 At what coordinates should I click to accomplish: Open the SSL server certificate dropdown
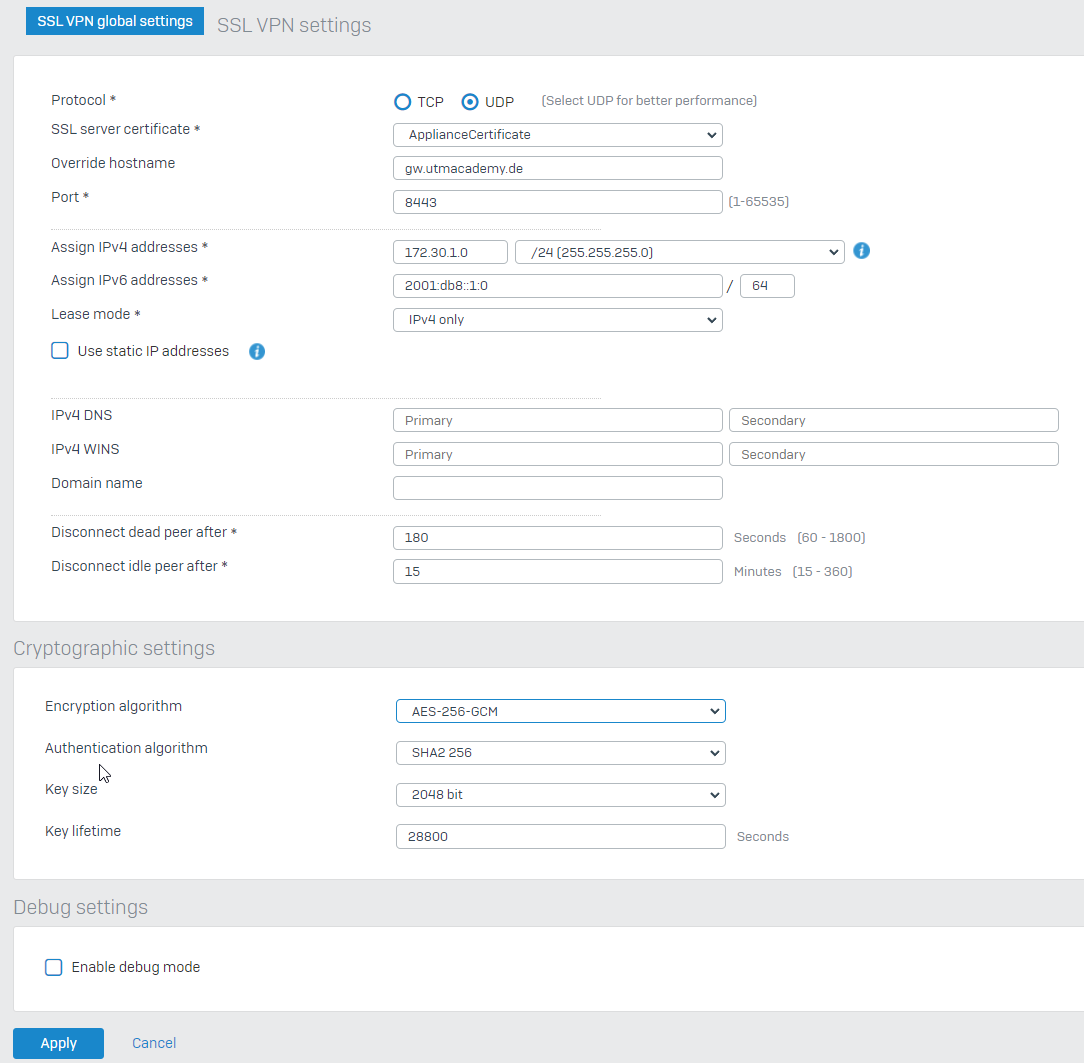pyautogui.click(x=557, y=134)
